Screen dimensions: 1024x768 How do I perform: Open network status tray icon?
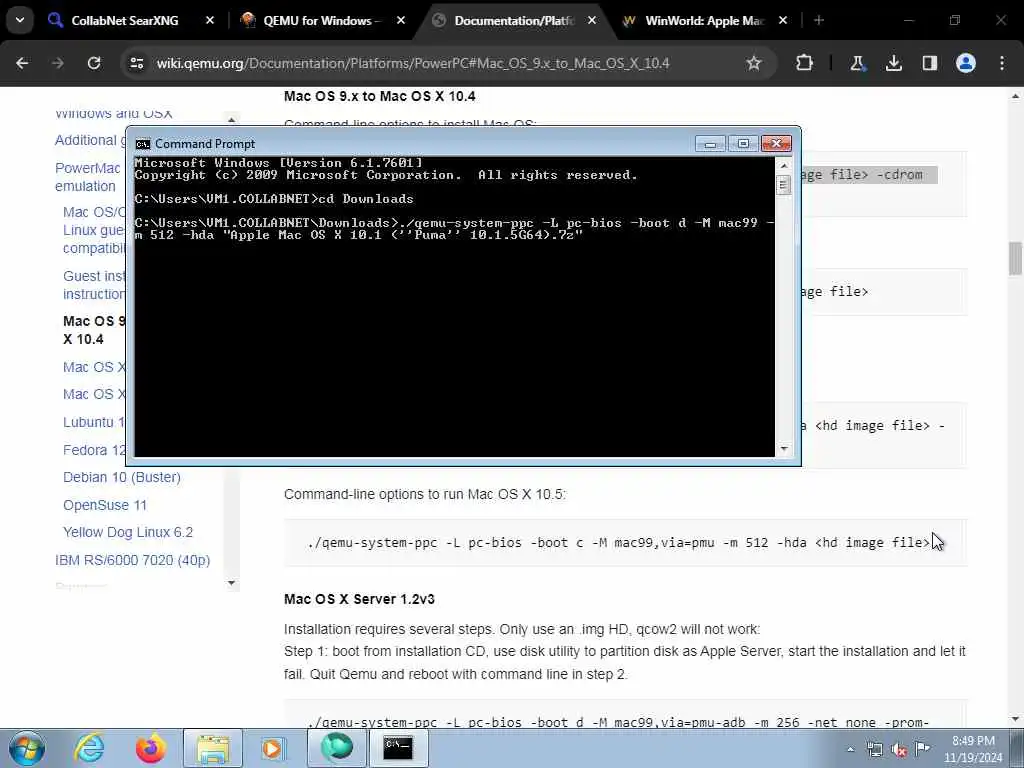tap(874, 750)
